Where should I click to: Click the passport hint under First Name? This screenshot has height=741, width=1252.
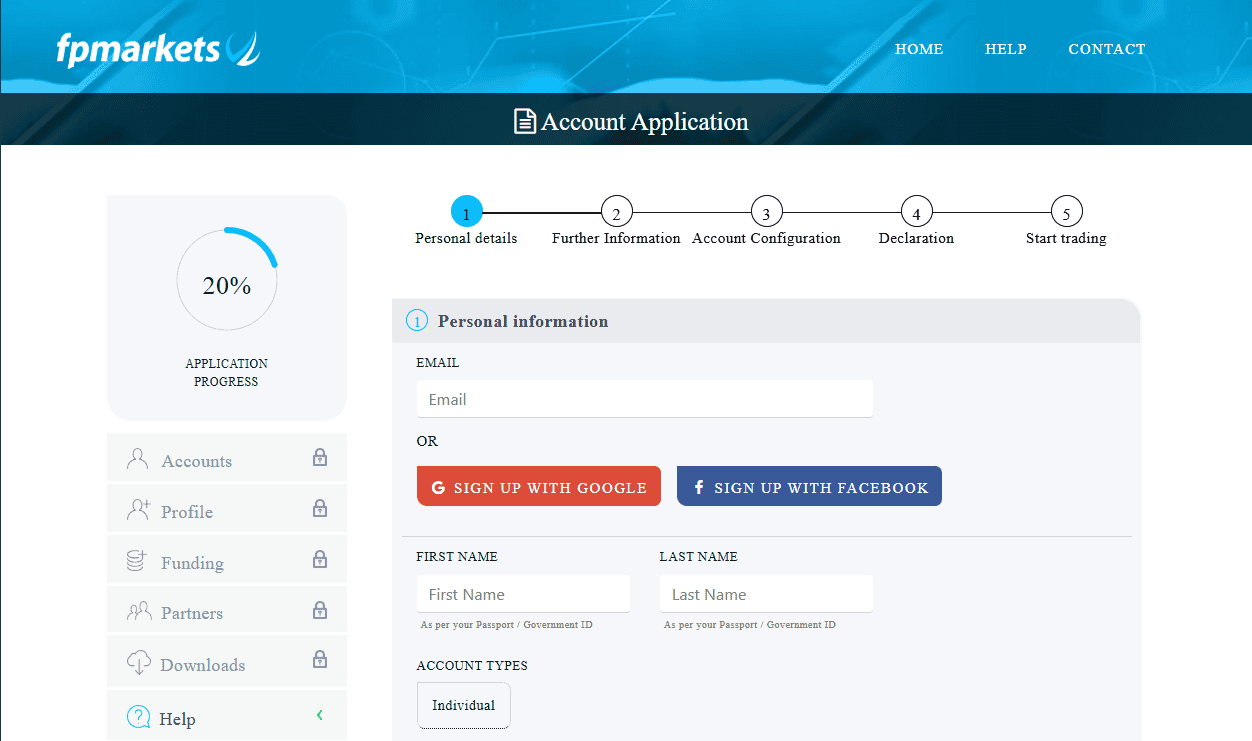[507, 625]
